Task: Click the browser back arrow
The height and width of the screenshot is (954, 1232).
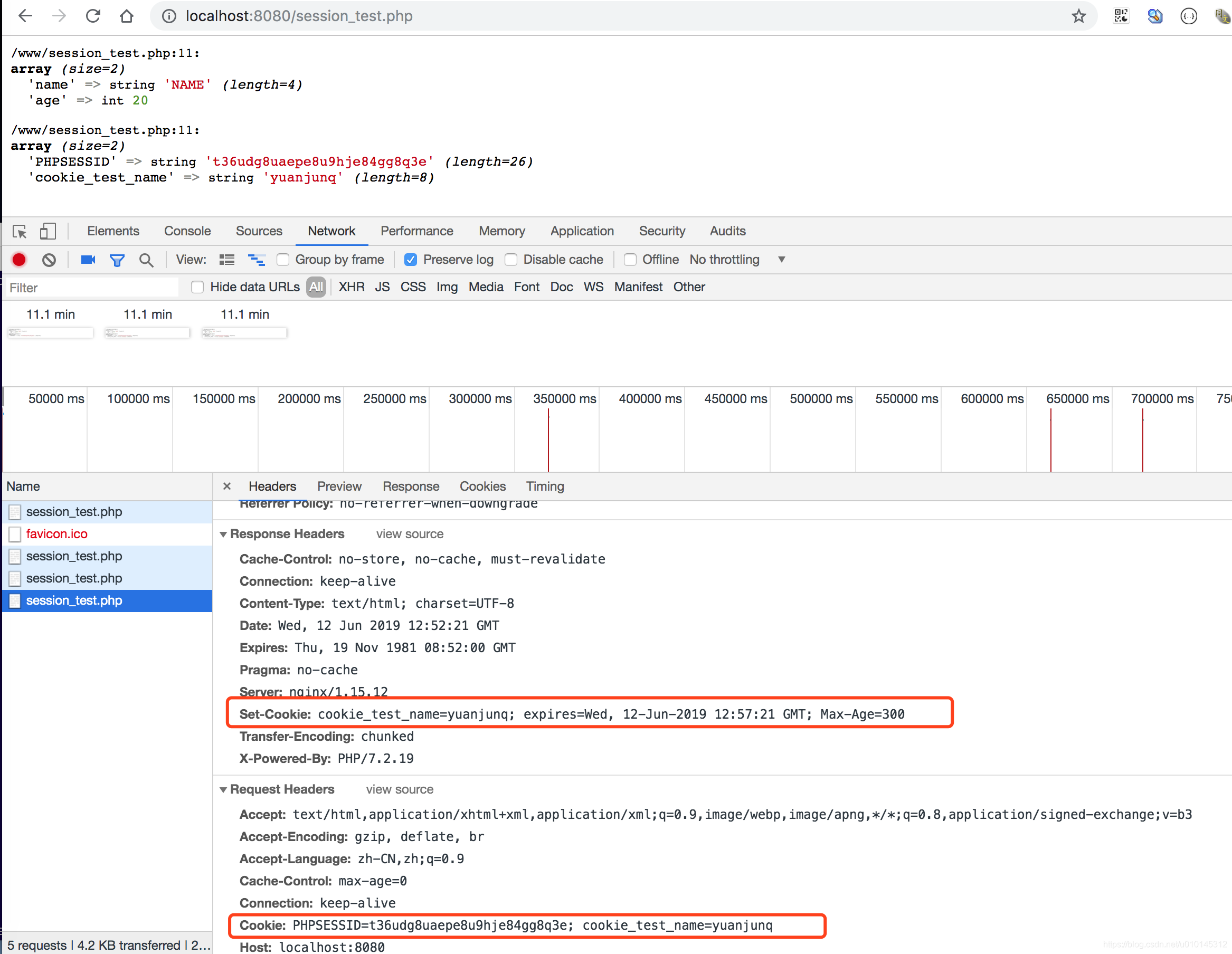Action: (x=25, y=16)
